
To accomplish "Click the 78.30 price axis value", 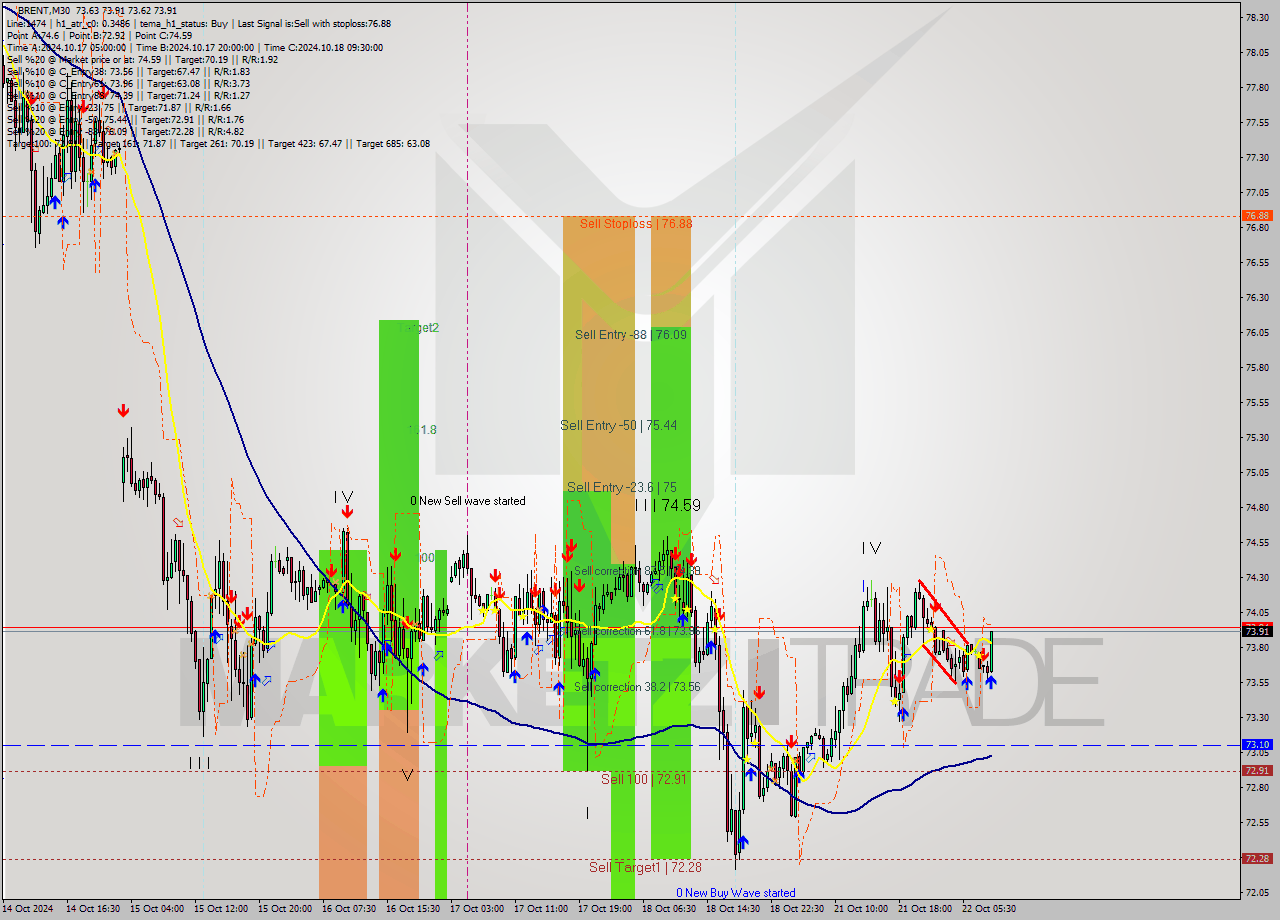I will click(1257, 17).
